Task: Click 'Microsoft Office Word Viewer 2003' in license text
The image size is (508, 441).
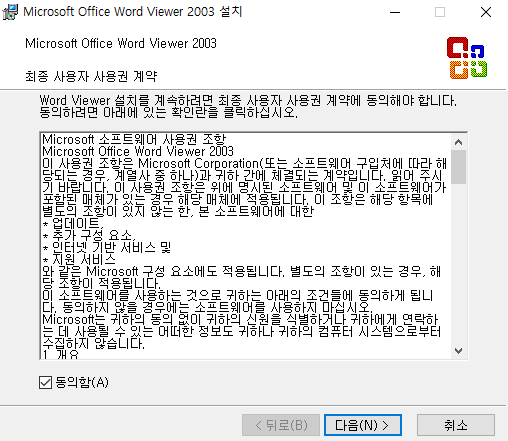Action: (x=138, y=151)
